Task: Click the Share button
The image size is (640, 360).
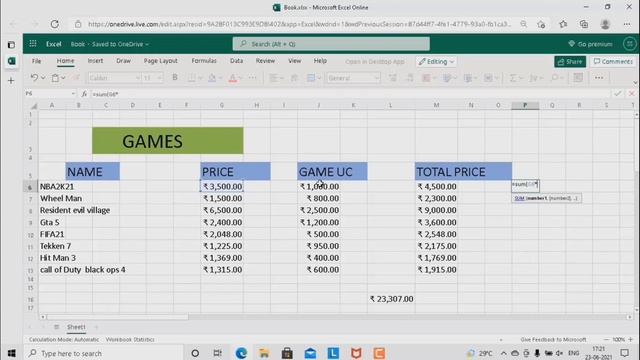Action: point(570,62)
